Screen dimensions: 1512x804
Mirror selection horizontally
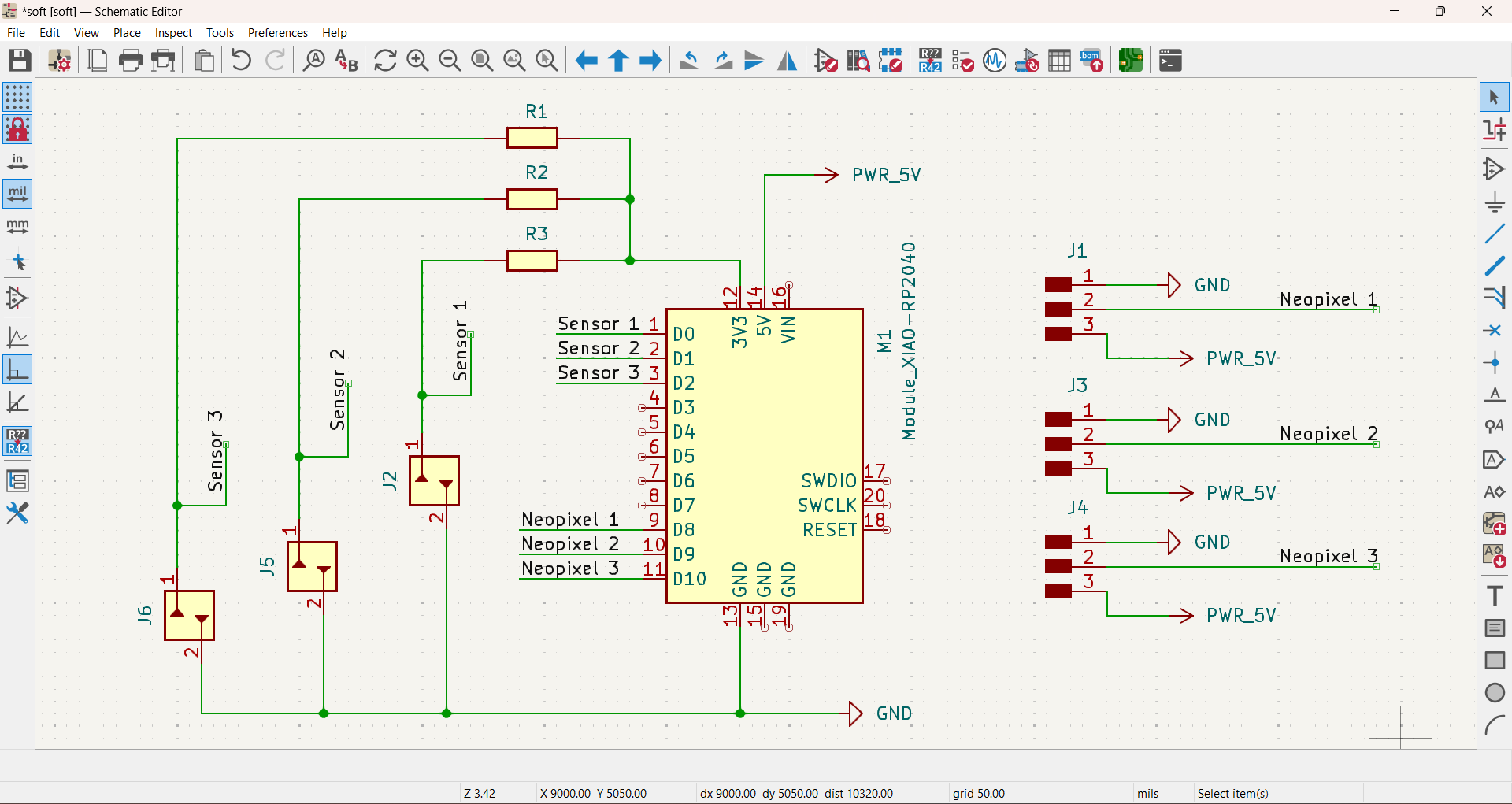787,60
